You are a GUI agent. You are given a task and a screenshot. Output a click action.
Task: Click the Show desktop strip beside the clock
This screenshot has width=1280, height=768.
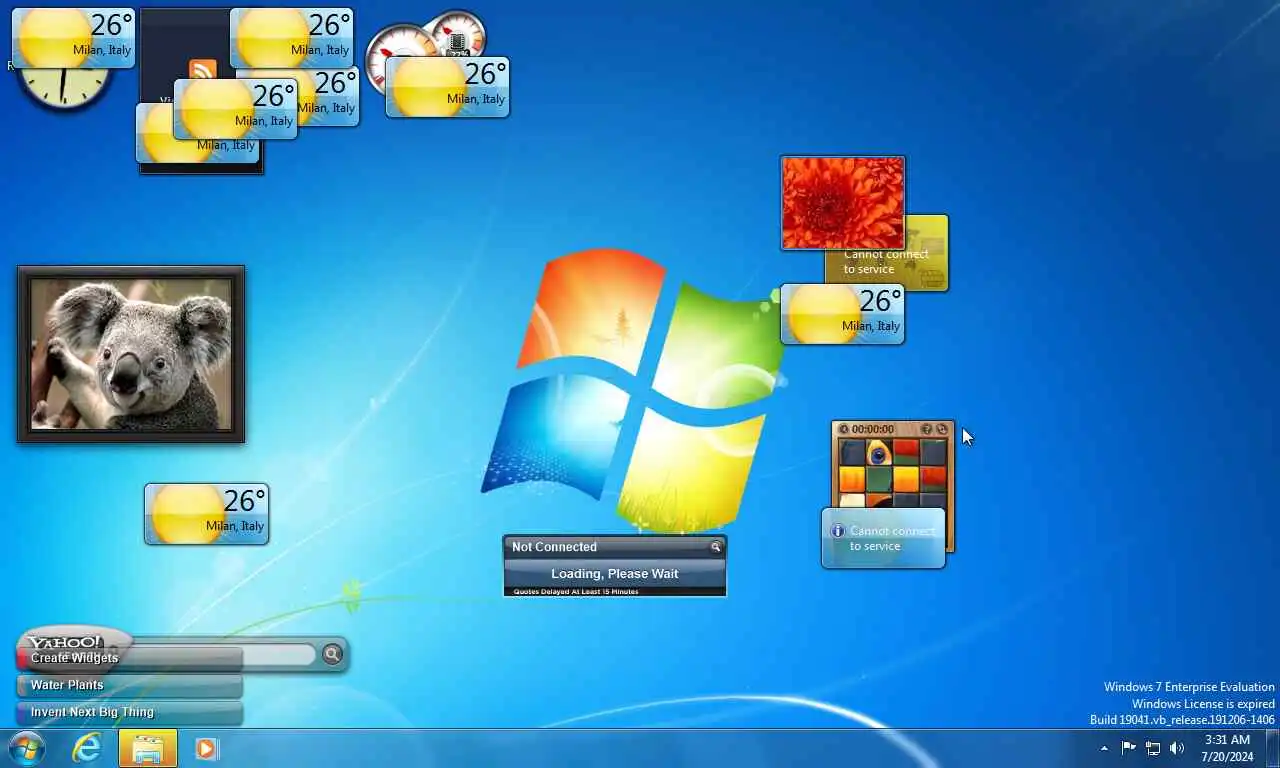[1272, 748]
